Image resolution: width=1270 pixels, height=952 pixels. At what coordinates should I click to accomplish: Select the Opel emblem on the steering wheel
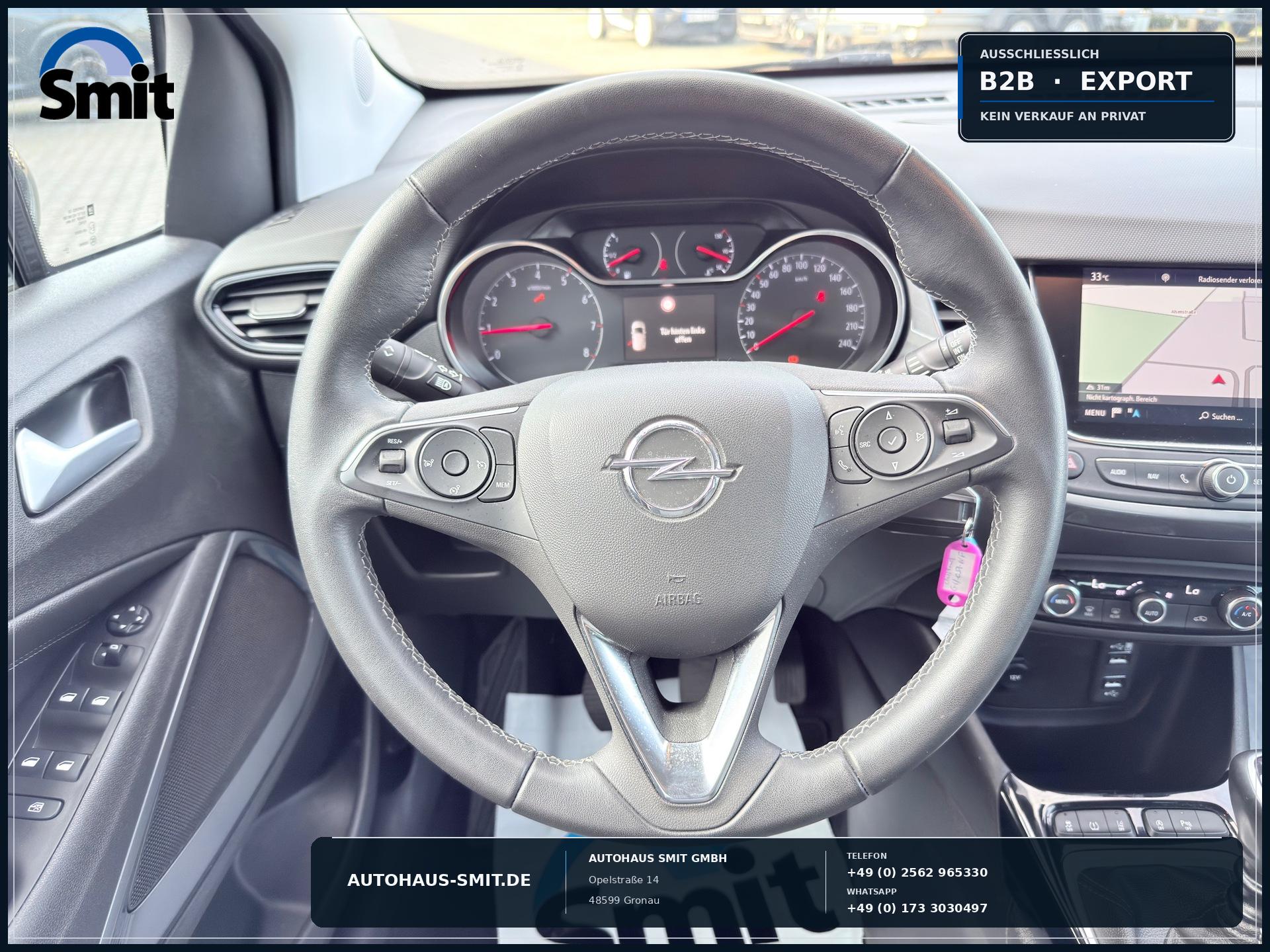(x=672, y=467)
